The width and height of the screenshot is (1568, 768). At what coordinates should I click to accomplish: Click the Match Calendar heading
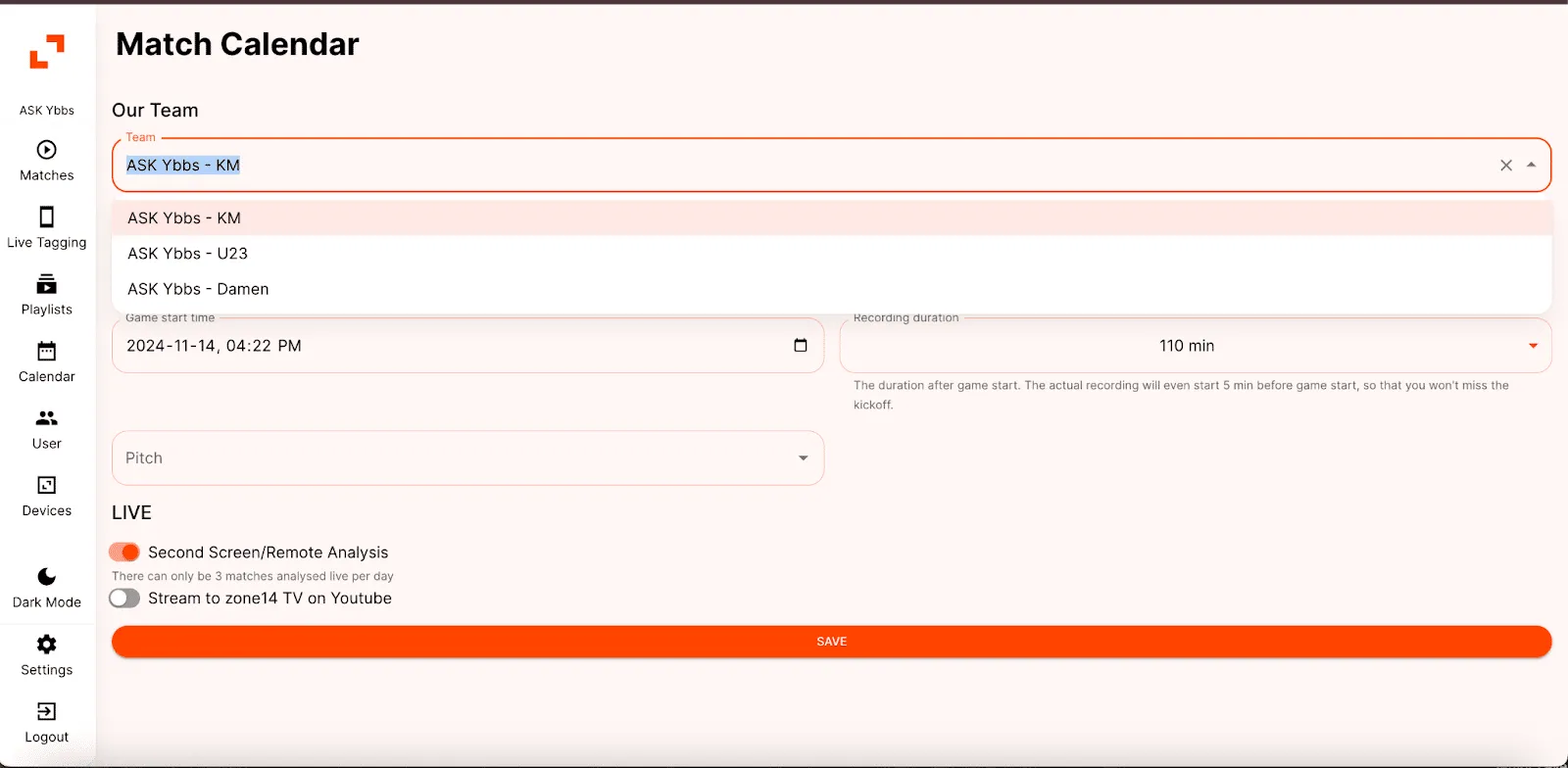pos(237,44)
